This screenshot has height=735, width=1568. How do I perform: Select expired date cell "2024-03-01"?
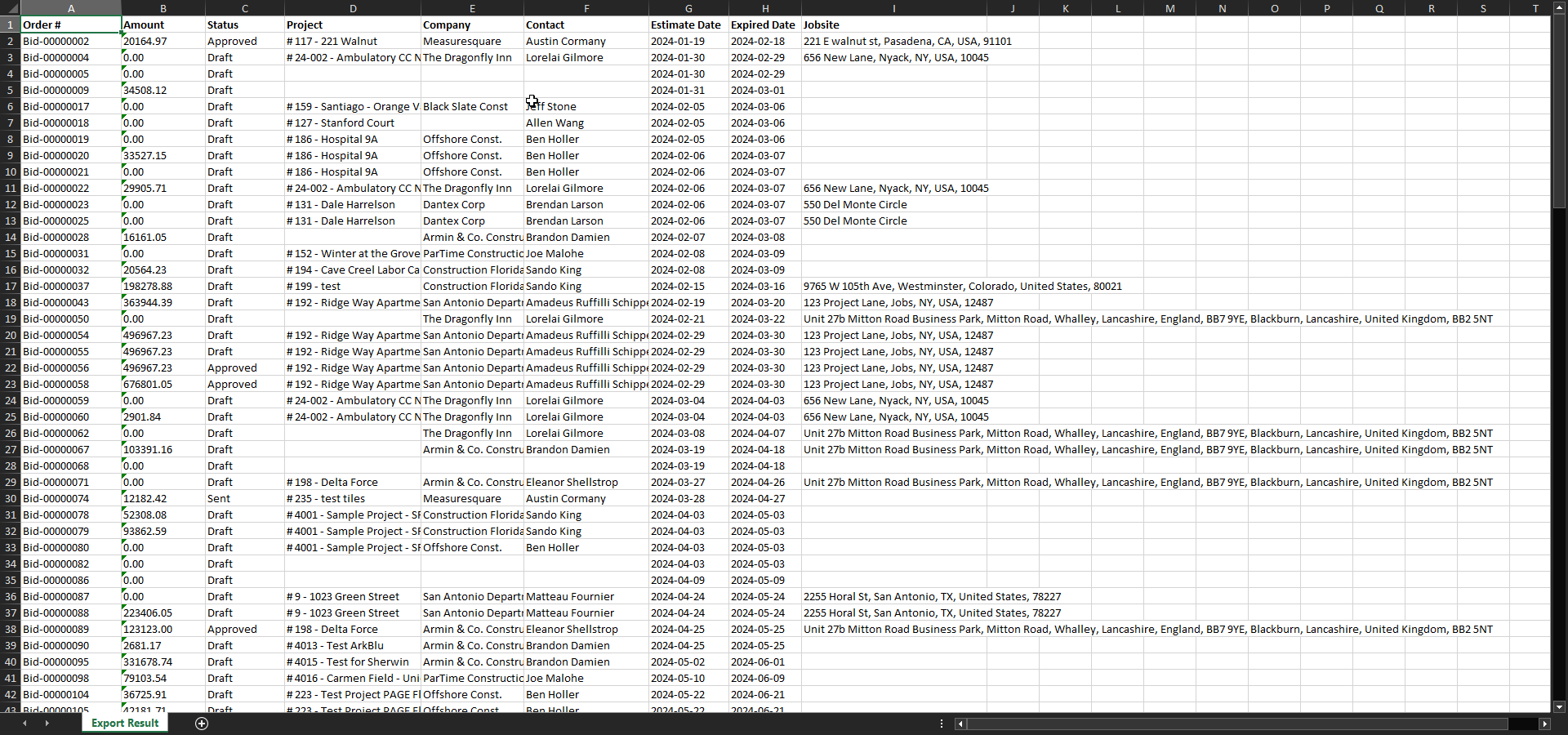[765, 90]
